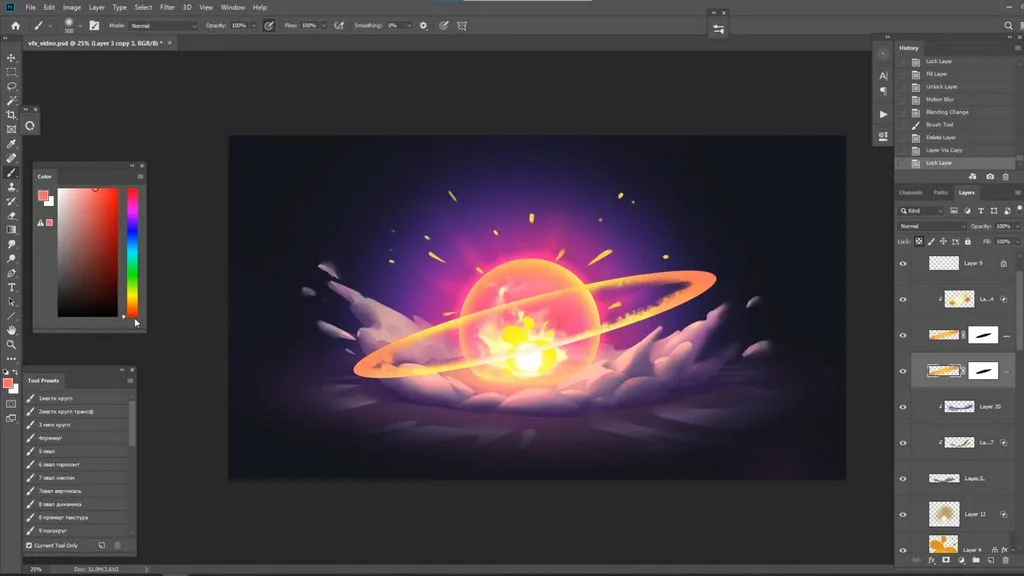
Task: Select the Pen tool
Action: [x=11, y=273]
